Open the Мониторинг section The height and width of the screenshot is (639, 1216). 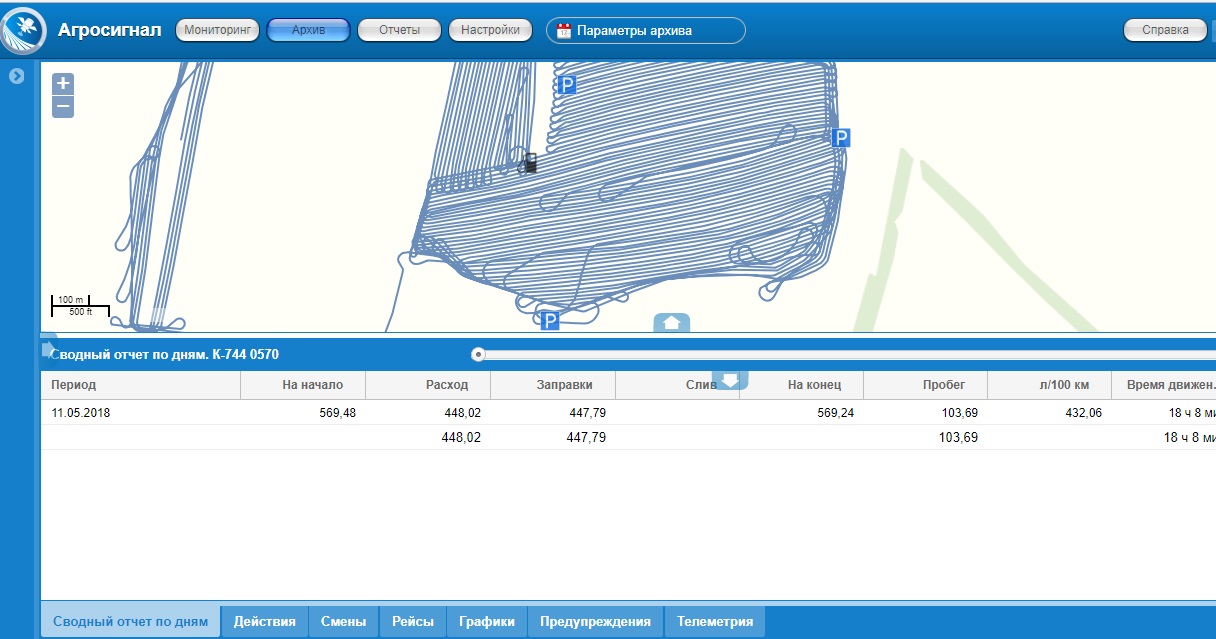point(217,31)
